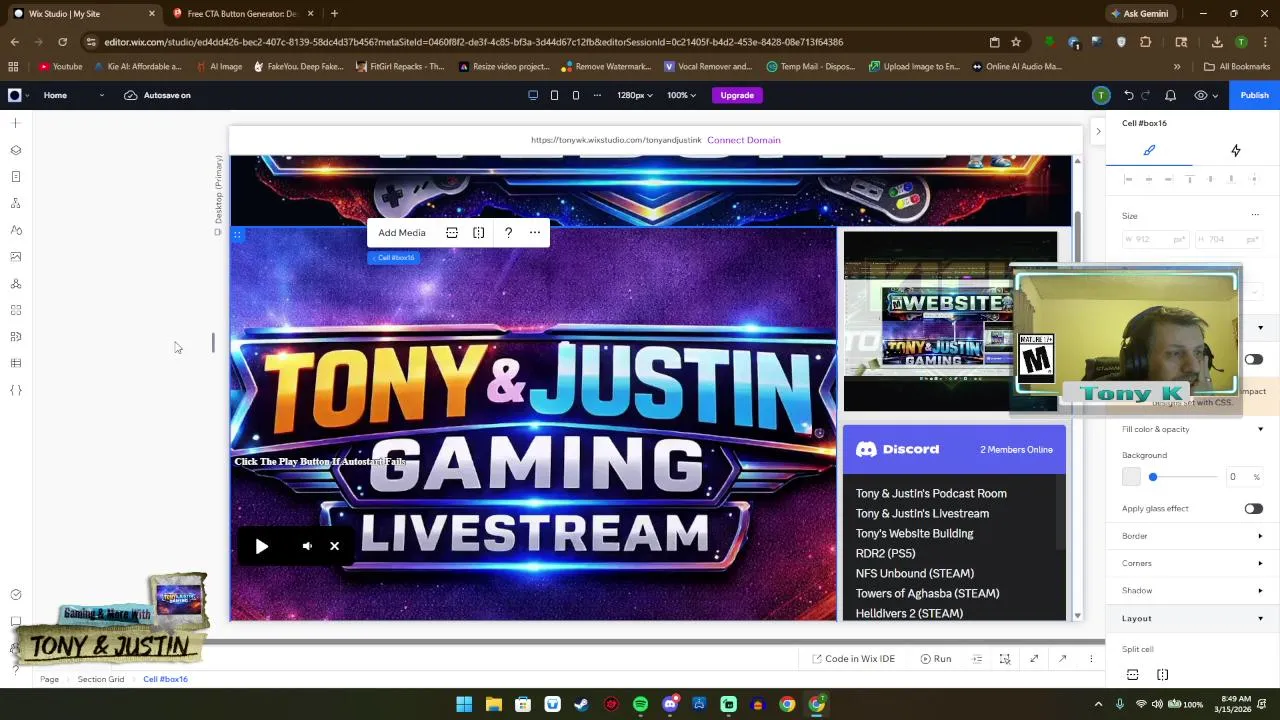Viewport: 1280px width, 720px height.
Task: Open the CMS table icon in sidebar
Action: tap(15, 363)
